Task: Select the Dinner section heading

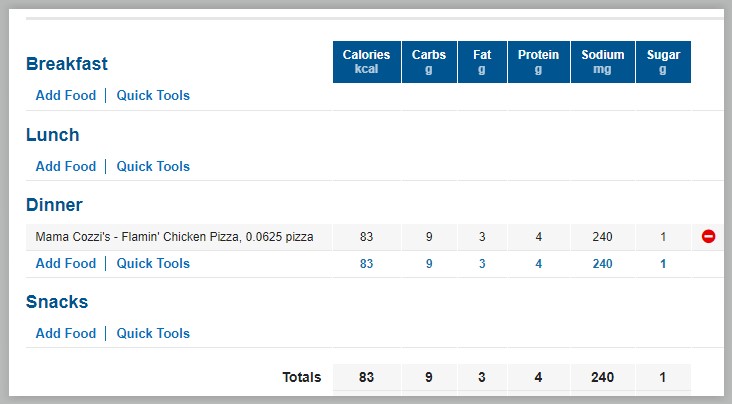Action: 54,205
